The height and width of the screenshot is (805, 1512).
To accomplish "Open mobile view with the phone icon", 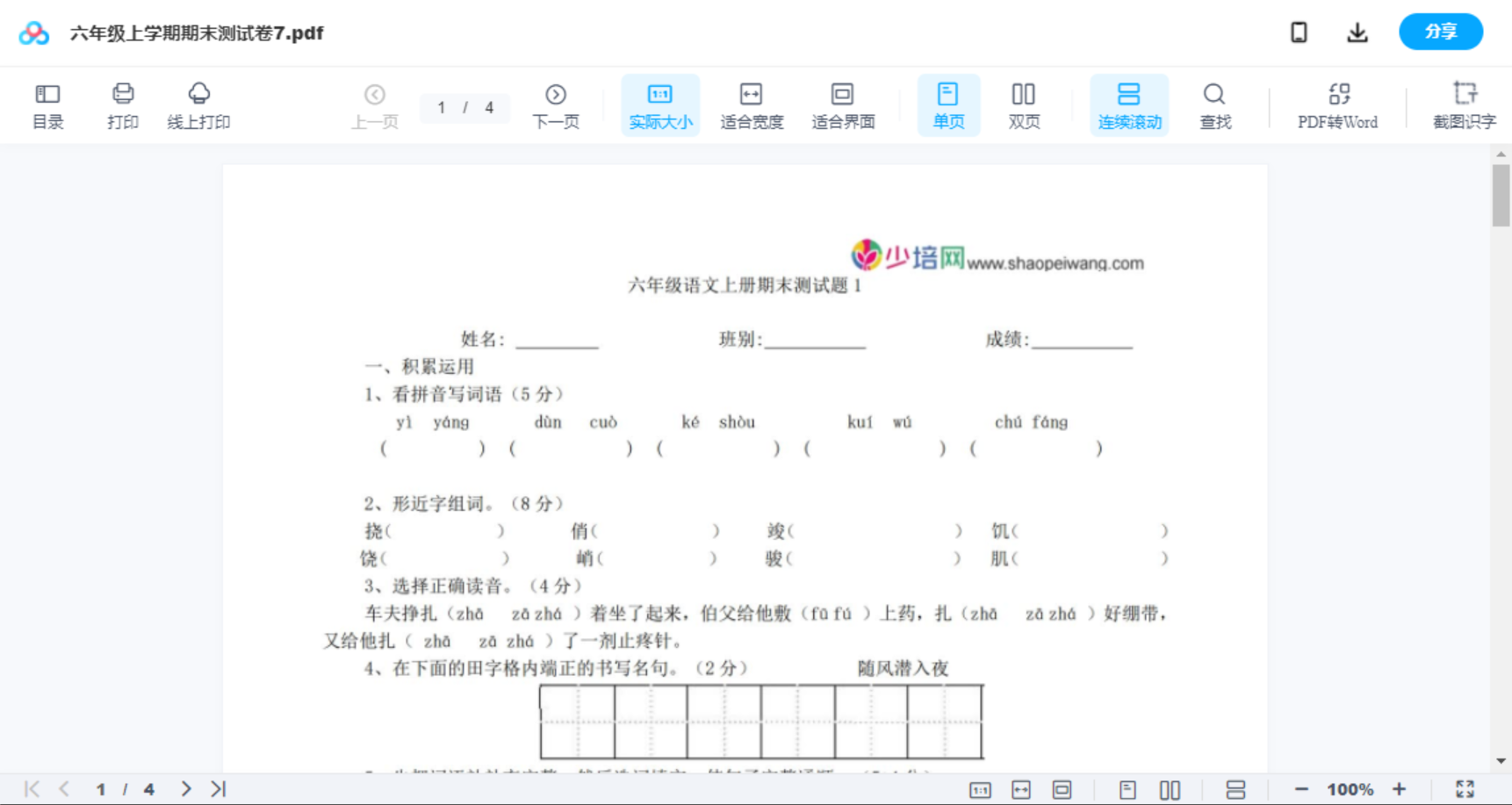I will coord(1298,32).
